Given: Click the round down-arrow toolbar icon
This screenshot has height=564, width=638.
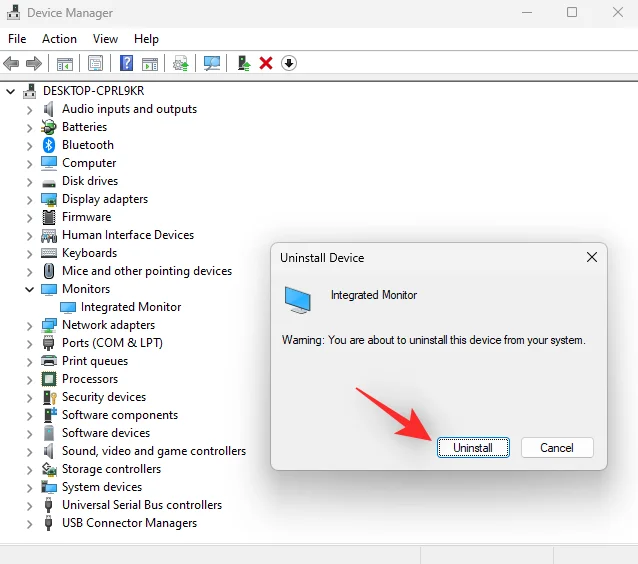Looking at the screenshot, I should pyautogui.click(x=289, y=63).
